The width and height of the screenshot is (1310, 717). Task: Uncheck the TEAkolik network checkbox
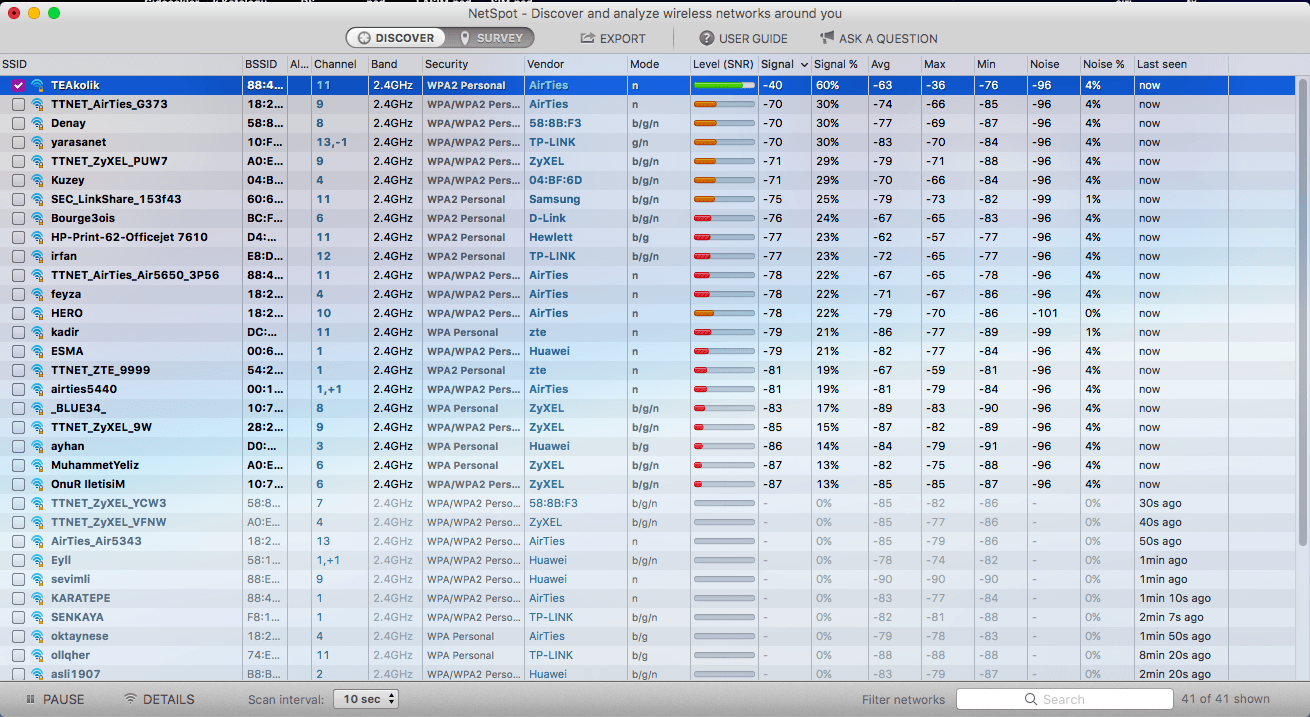[18, 85]
